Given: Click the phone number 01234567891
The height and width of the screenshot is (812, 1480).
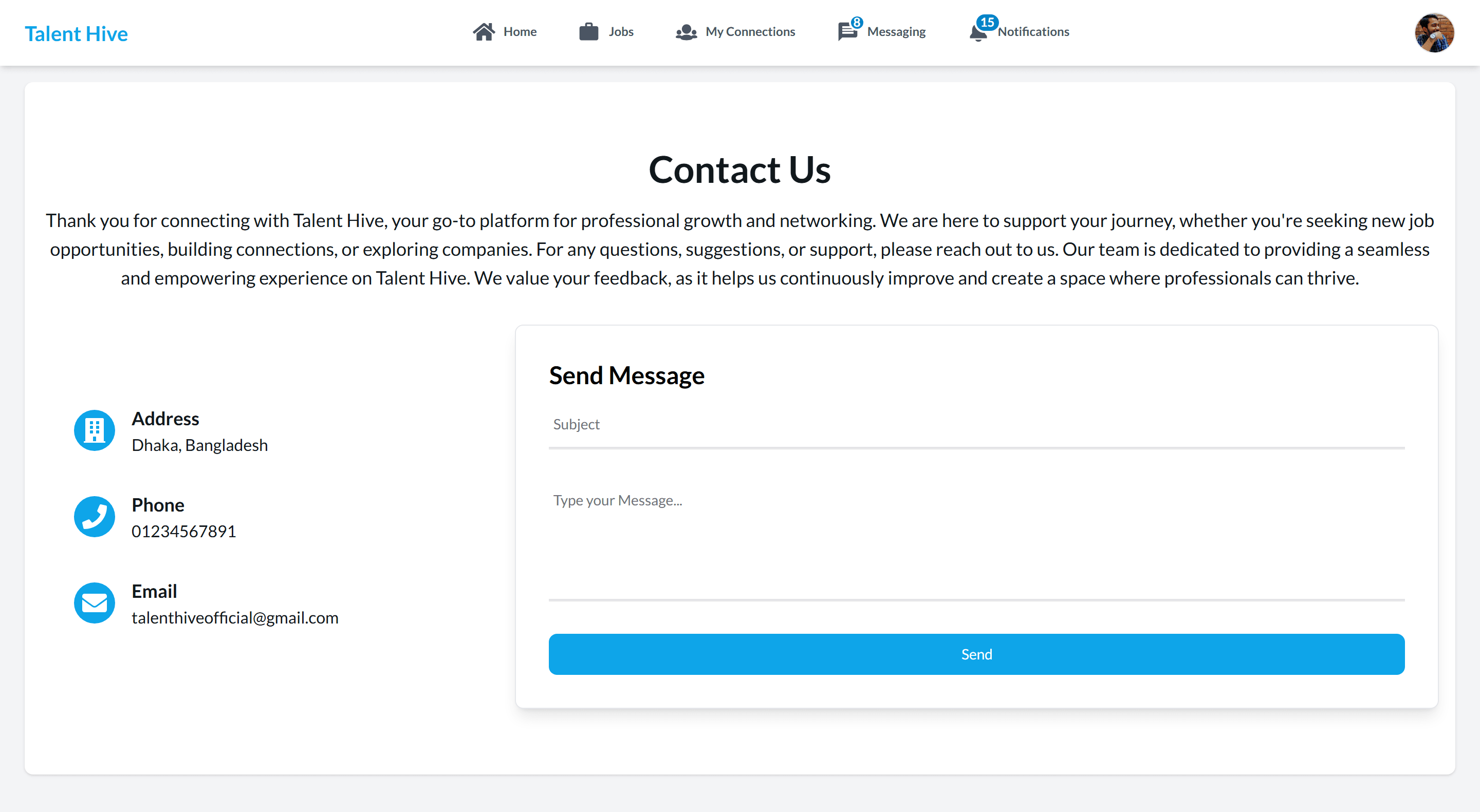Looking at the screenshot, I should point(184,532).
